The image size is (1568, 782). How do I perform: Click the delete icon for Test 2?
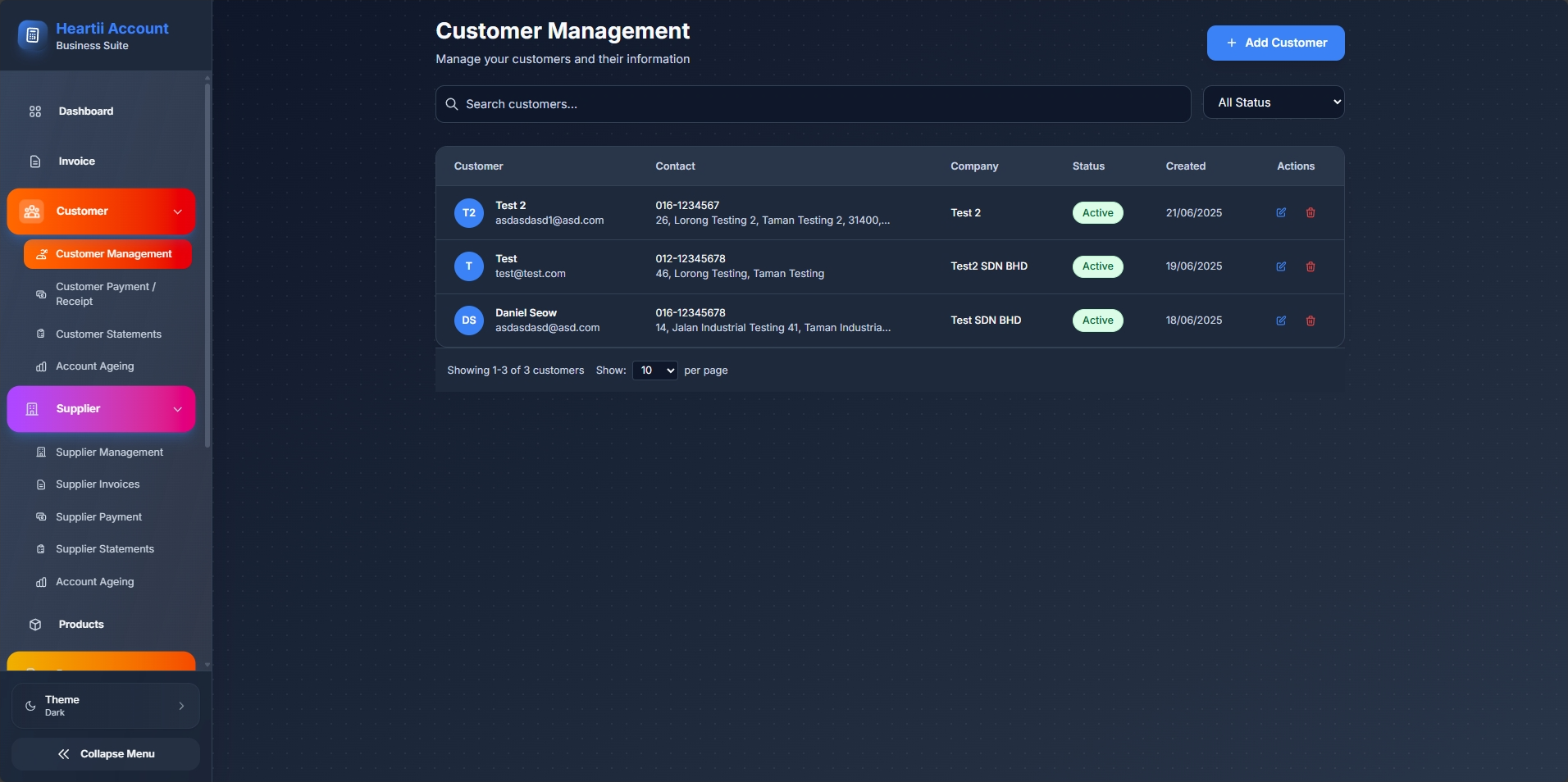pos(1310,213)
